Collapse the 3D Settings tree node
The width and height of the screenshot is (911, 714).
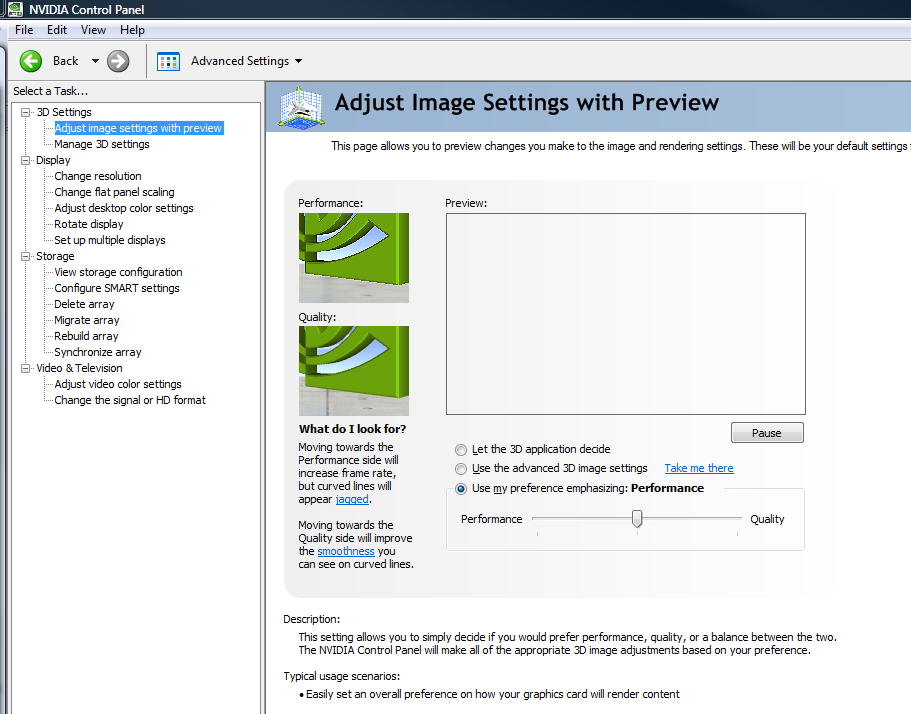tap(26, 112)
